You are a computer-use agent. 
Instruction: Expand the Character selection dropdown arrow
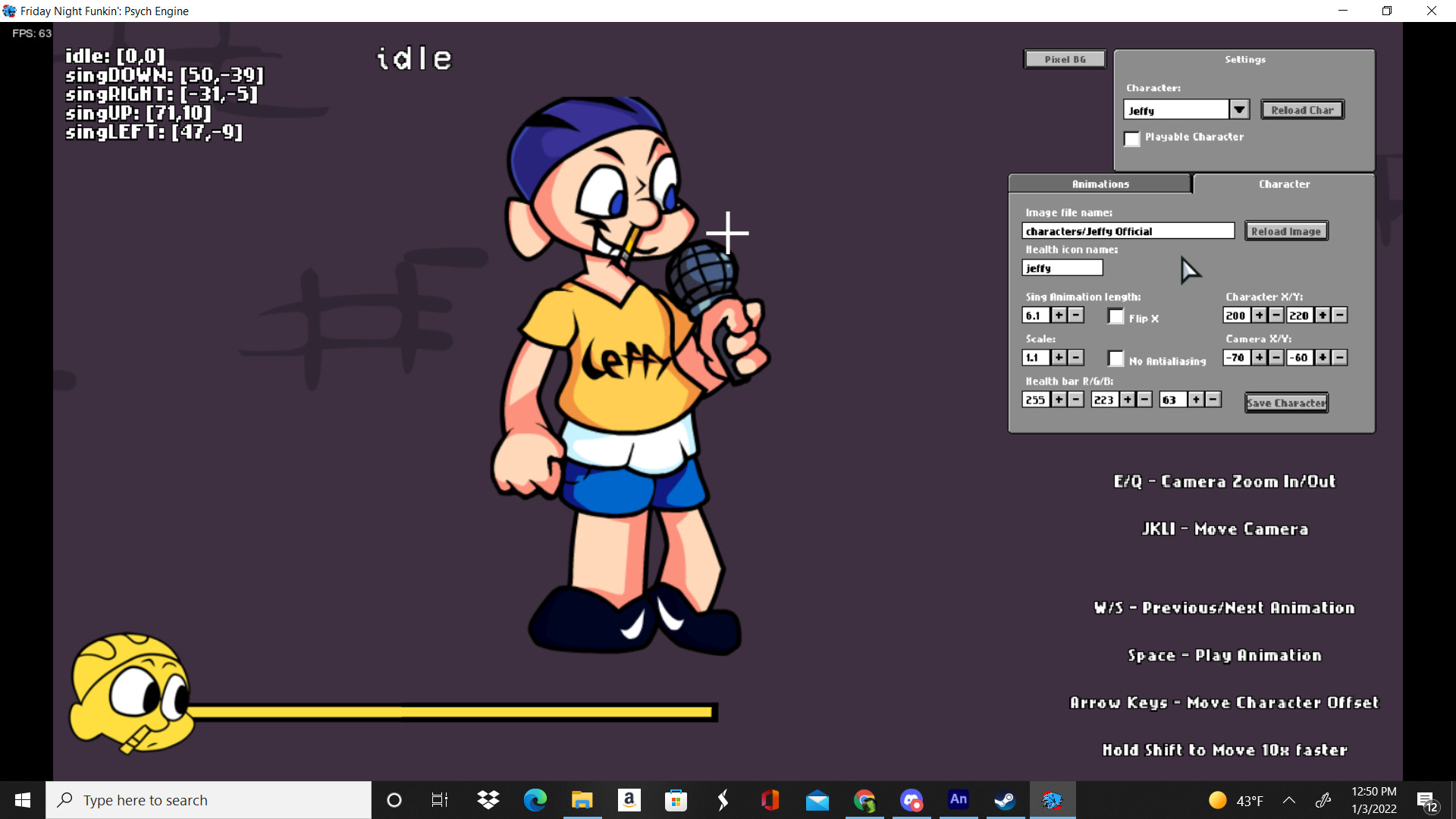[1239, 110]
